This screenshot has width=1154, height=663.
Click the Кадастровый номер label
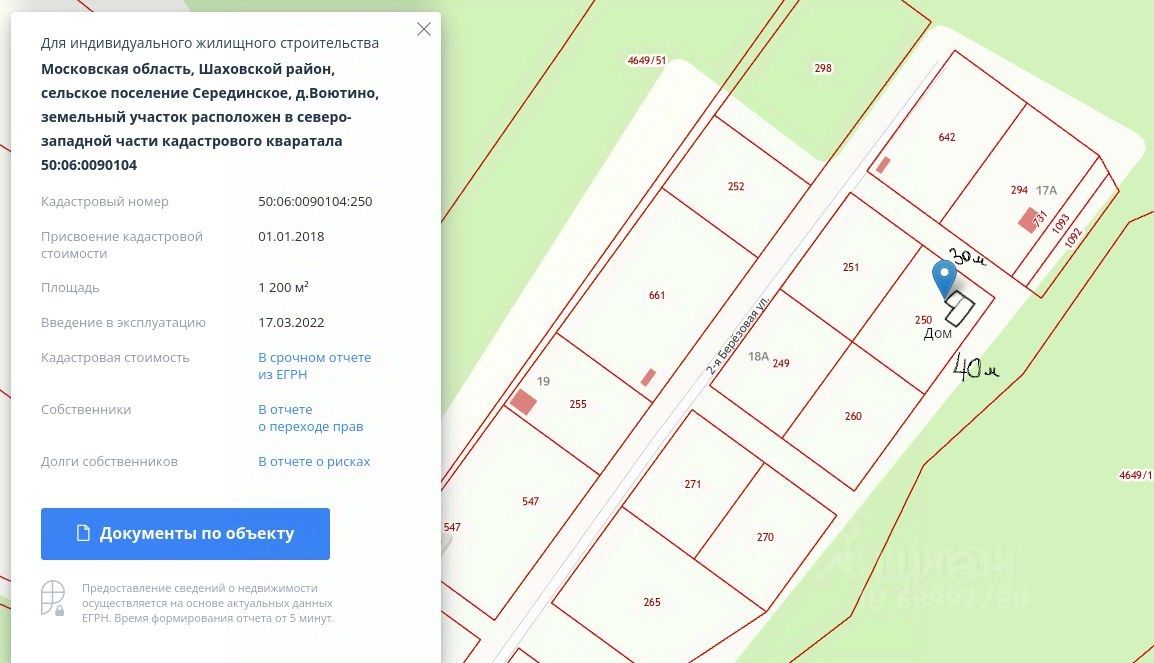(105, 202)
